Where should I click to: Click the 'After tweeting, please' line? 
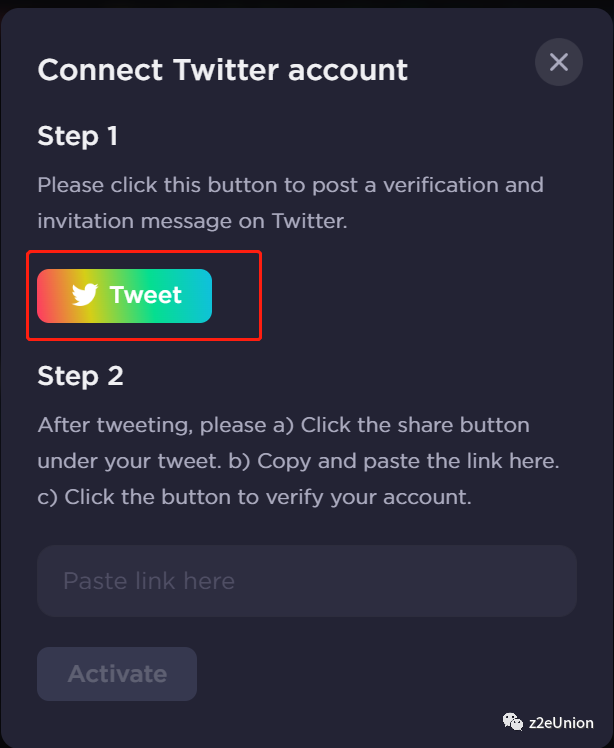pos(283,425)
